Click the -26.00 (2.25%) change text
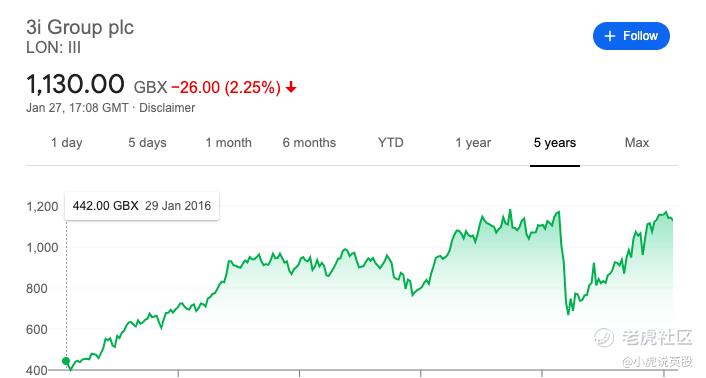This screenshot has height=378, width=706. click(226, 87)
